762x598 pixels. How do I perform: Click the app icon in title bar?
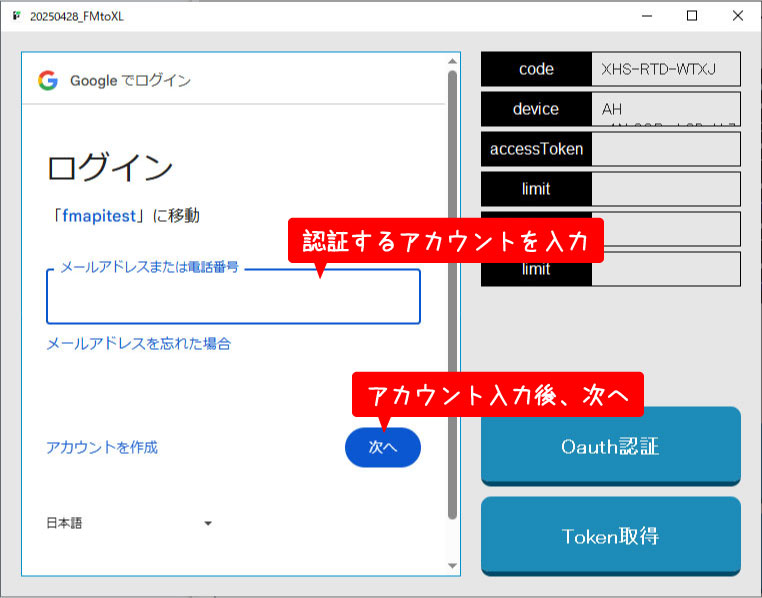(17, 16)
